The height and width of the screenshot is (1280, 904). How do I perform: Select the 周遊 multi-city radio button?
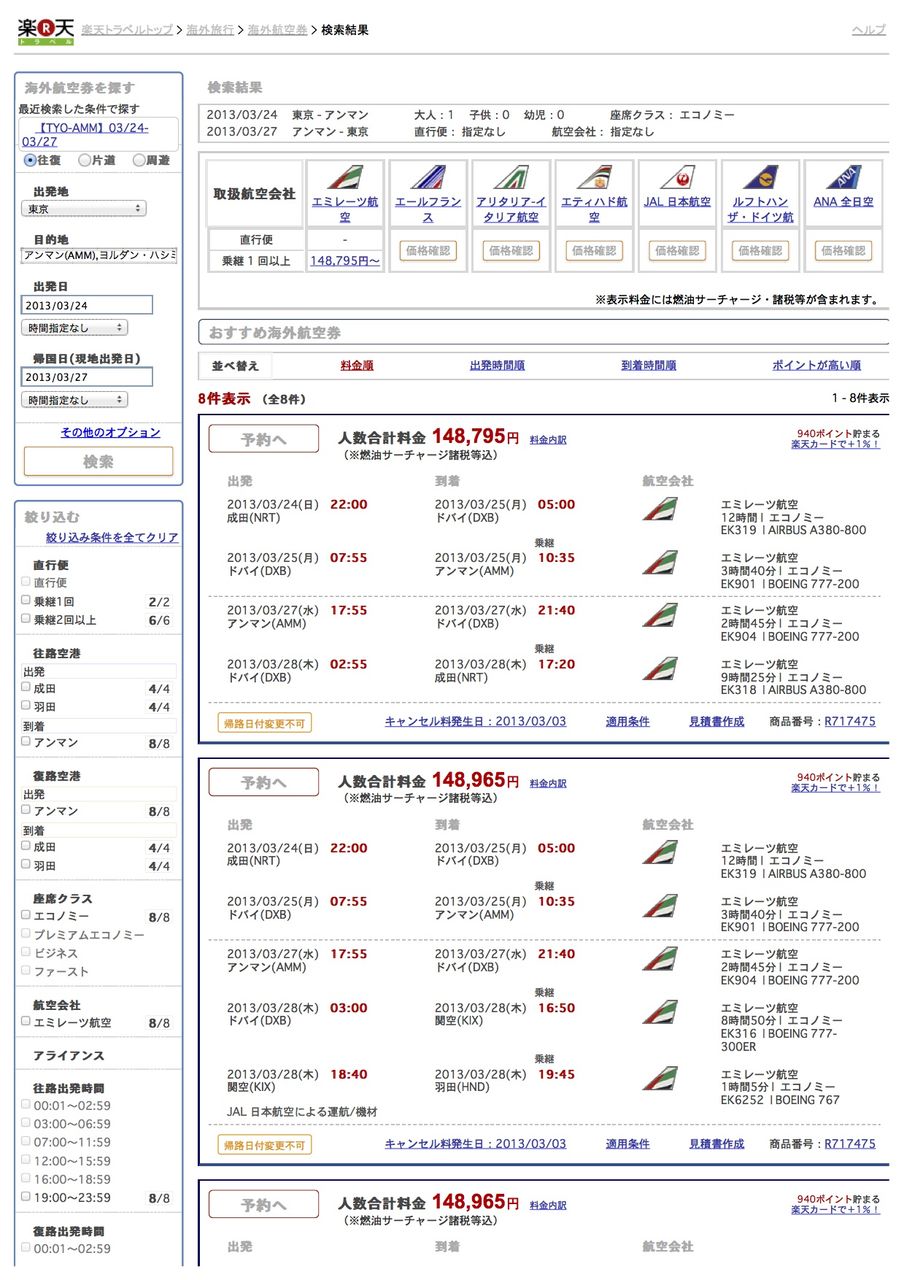[x=139, y=160]
